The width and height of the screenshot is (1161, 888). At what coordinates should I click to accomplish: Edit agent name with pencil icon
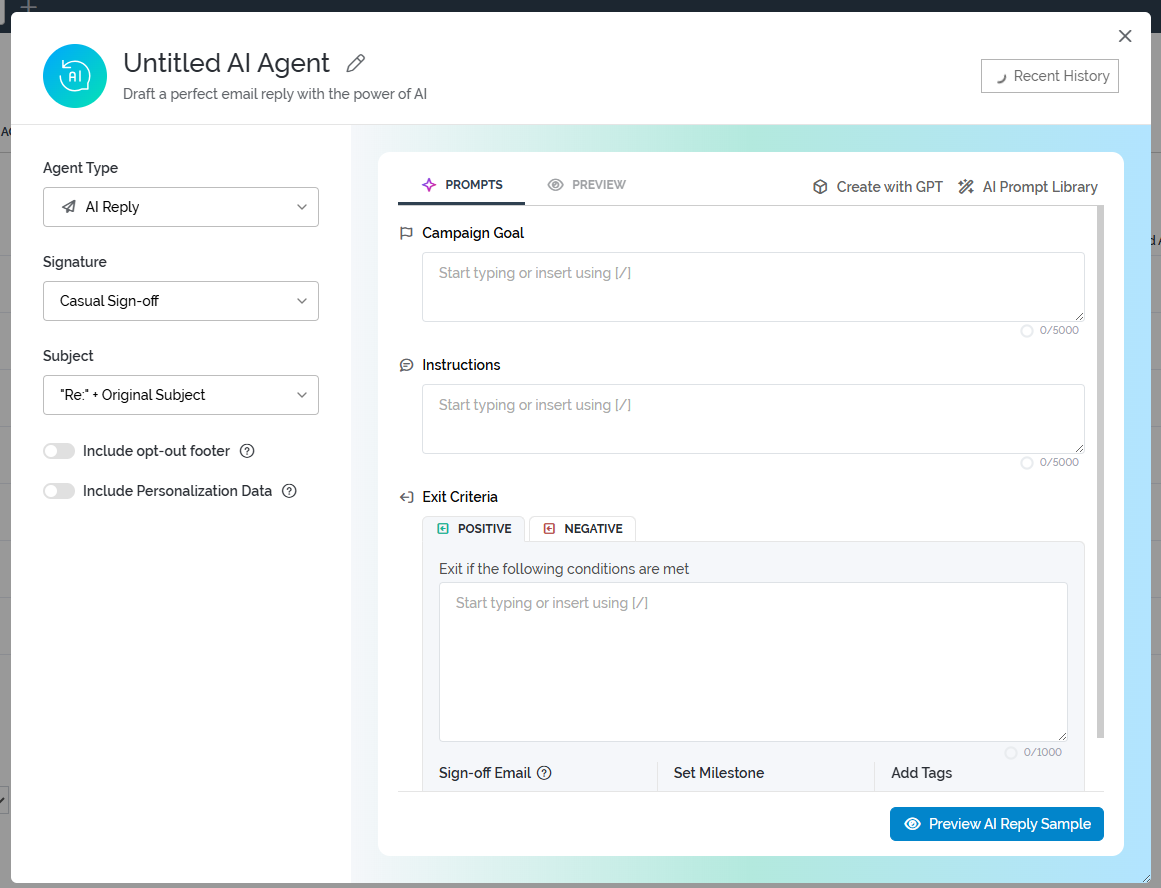tap(355, 64)
